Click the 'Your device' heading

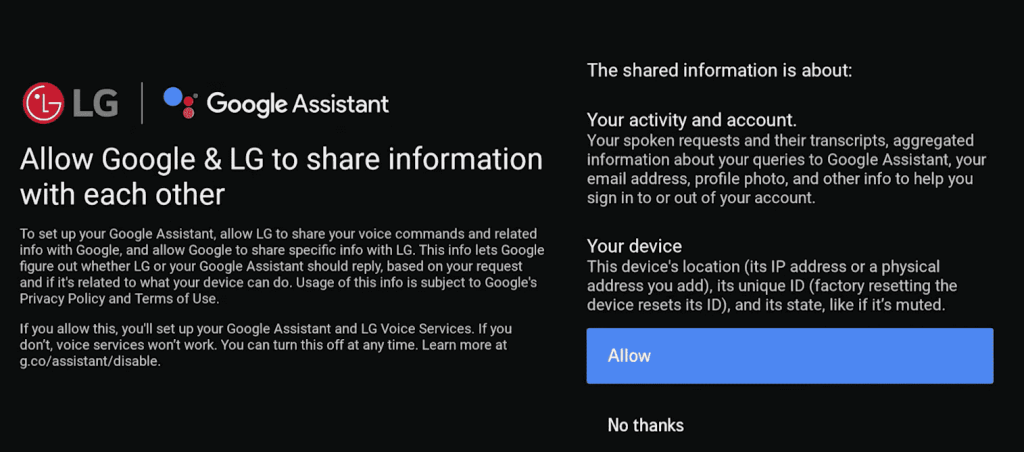tap(634, 246)
